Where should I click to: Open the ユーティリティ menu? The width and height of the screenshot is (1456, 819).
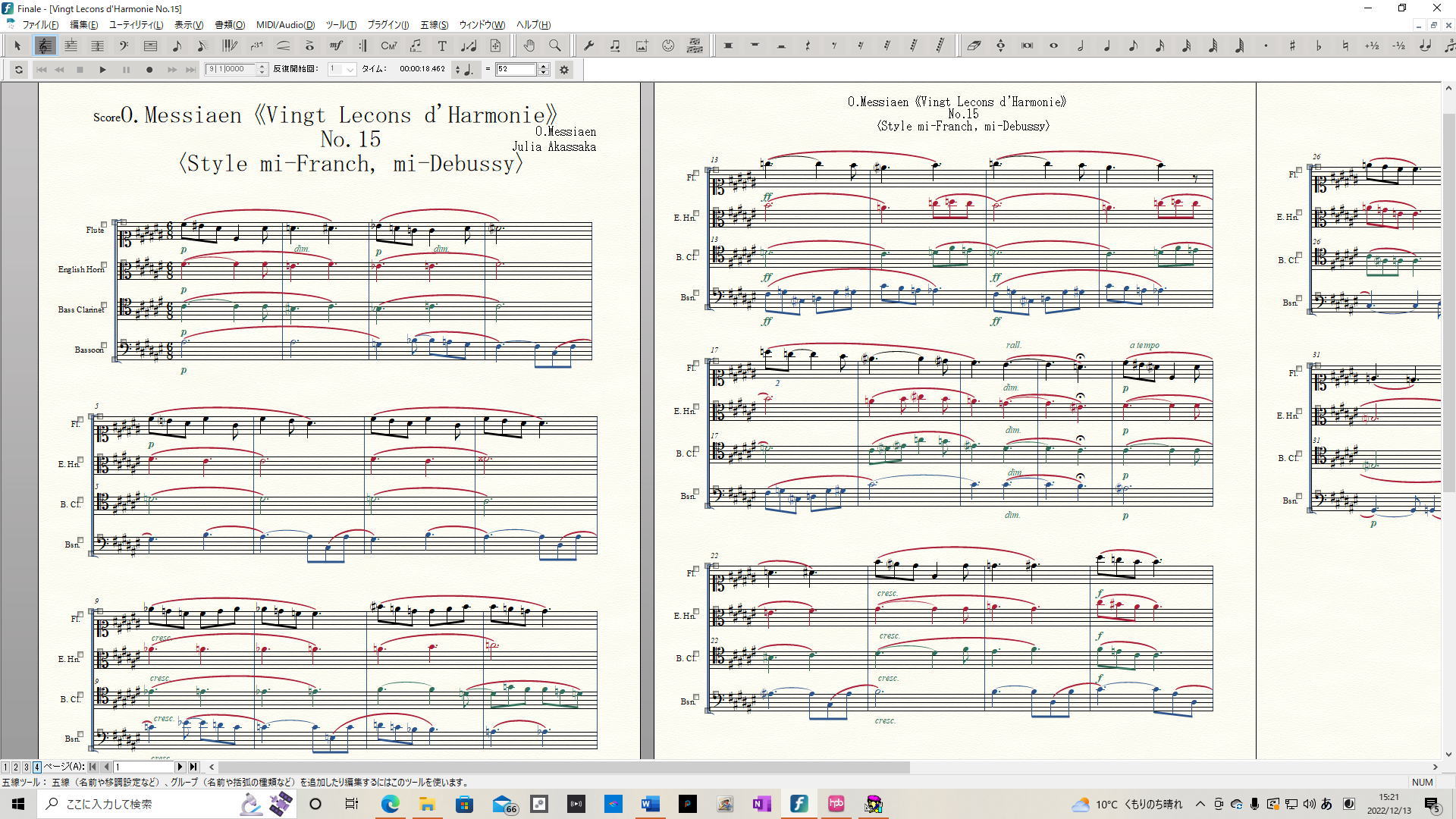point(136,25)
